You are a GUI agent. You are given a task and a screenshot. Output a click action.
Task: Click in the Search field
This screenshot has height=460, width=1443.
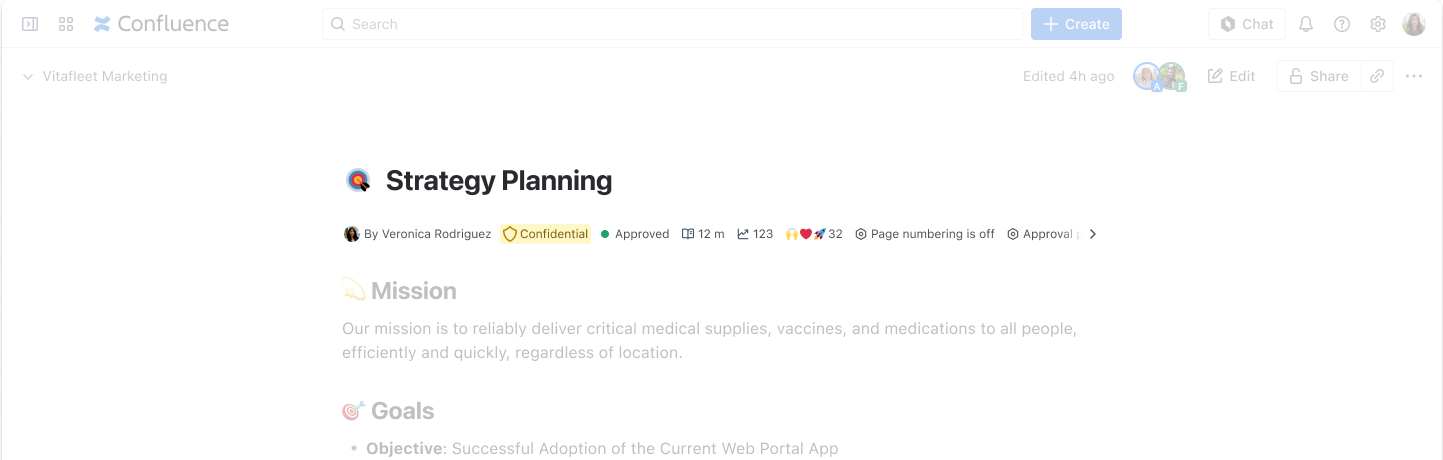click(672, 24)
